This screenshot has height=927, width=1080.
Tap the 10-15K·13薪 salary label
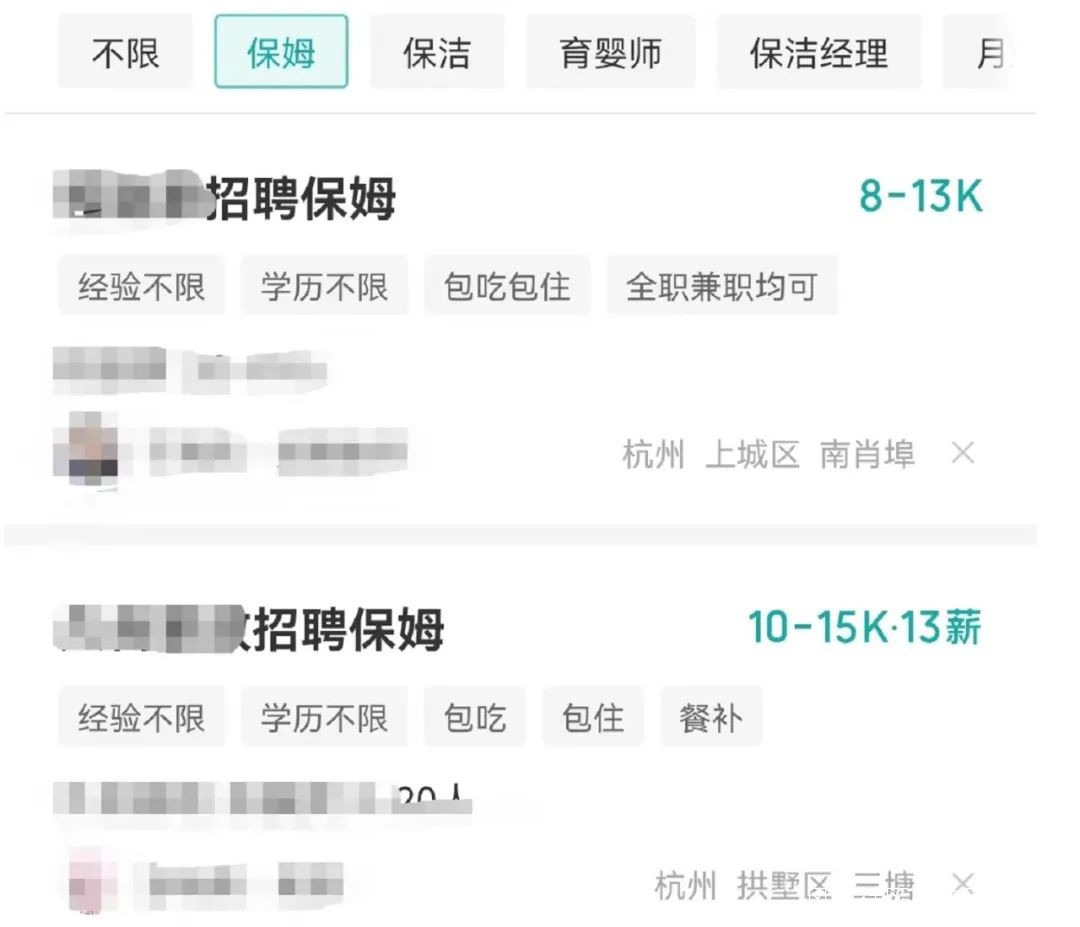coord(865,627)
